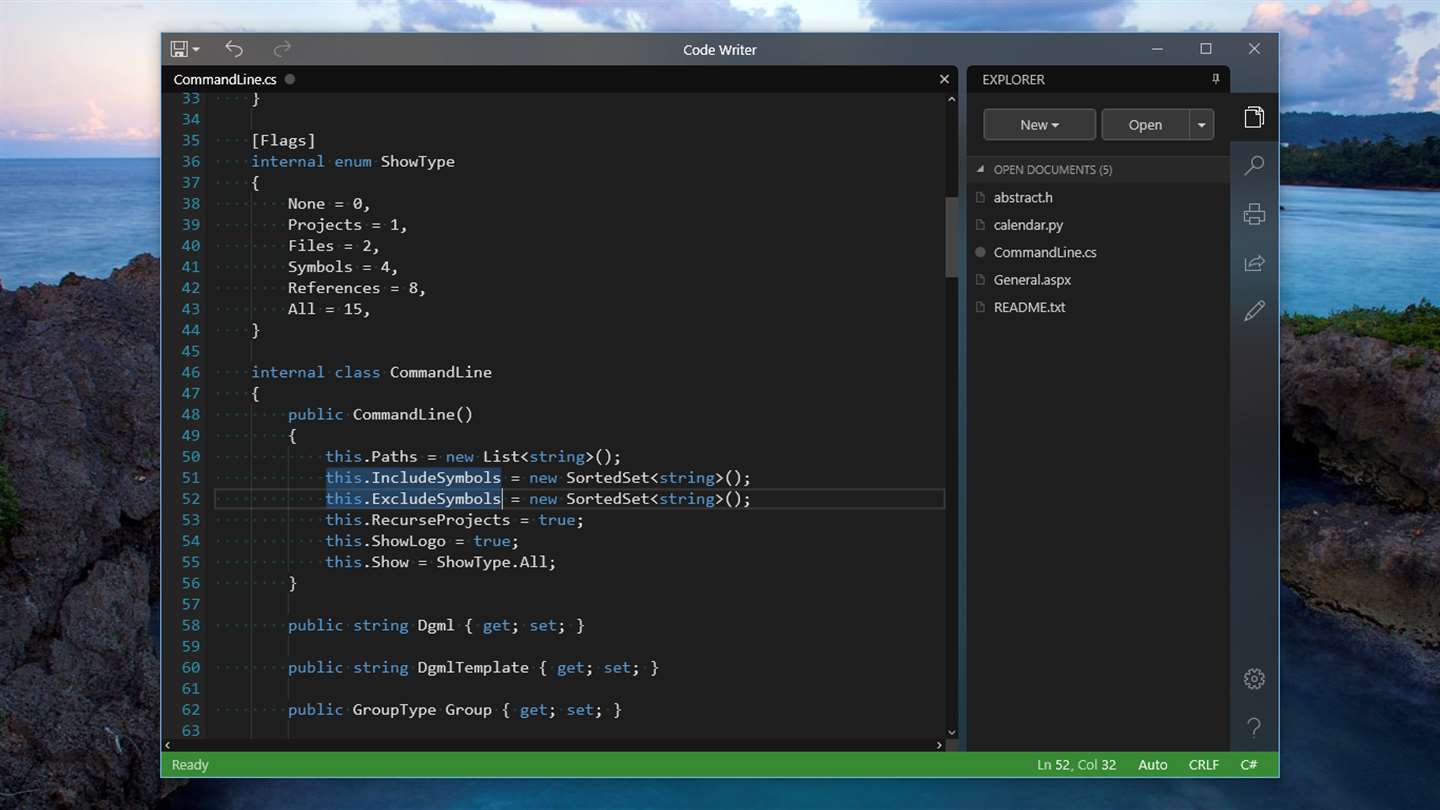Click the 'References = 8,' line
This screenshot has width=1440, height=810.
pyautogui.click(x=357, y=288)
